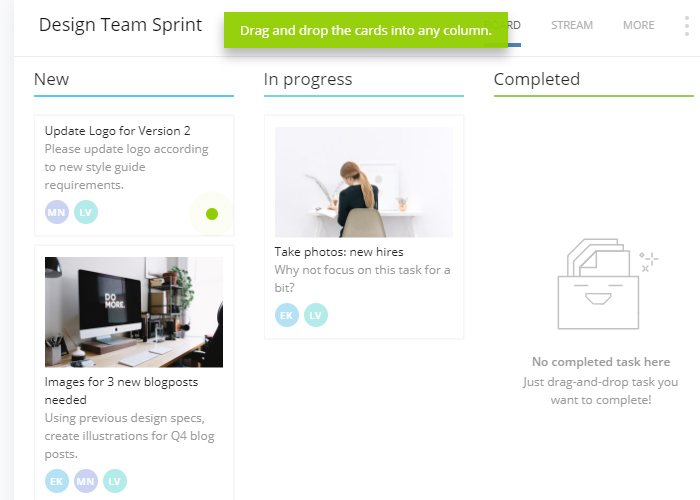This screenshot has width=700, height=500.
Task: Switch to the STREAM tab
Action: coord(572,25)
